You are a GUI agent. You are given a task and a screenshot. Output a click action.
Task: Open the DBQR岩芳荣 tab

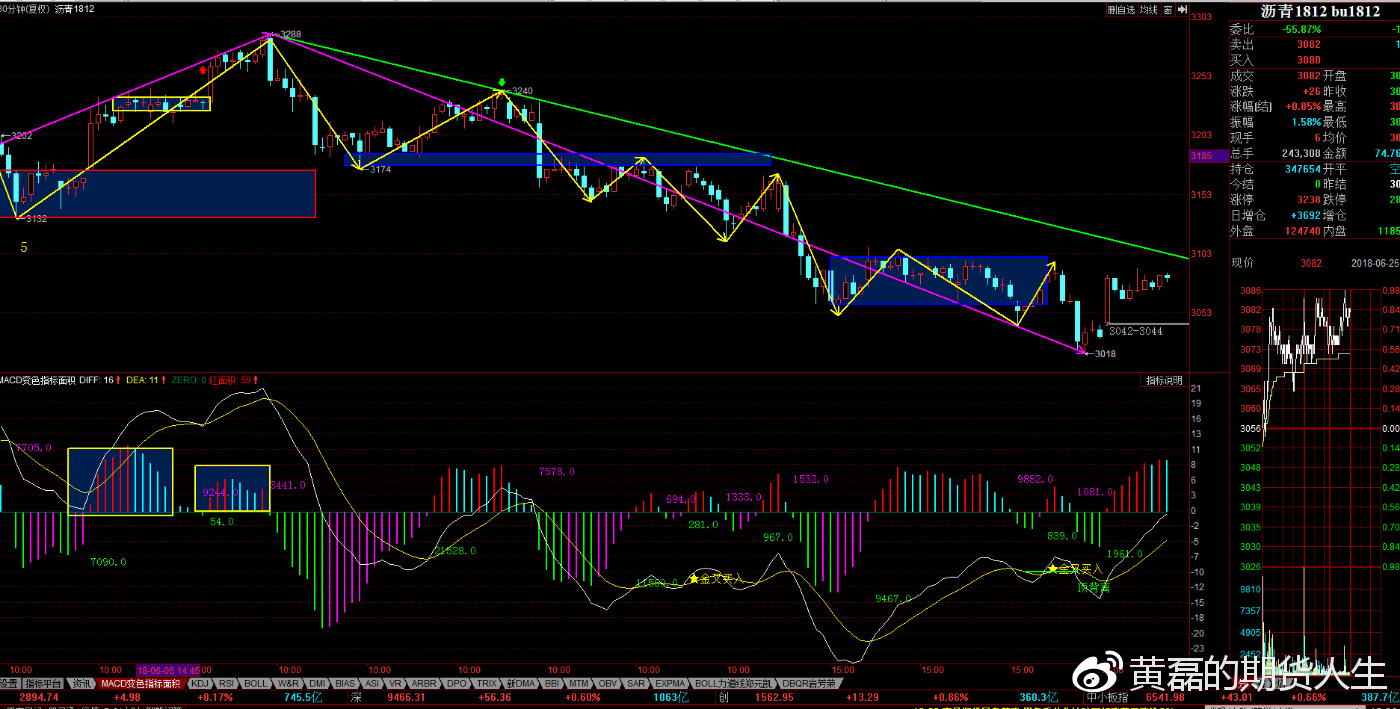809,684
